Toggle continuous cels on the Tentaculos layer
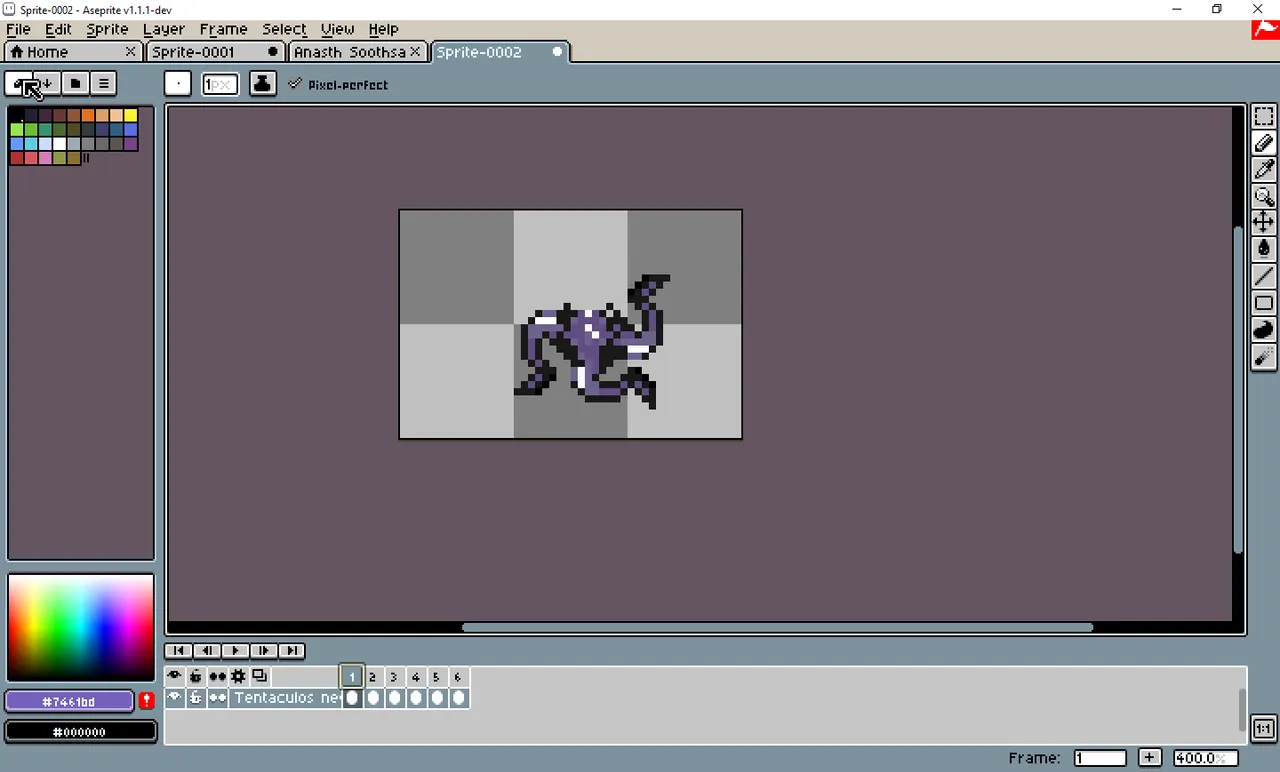The height and width of the screenshot is (772, 1280). [x=217, y=698]
